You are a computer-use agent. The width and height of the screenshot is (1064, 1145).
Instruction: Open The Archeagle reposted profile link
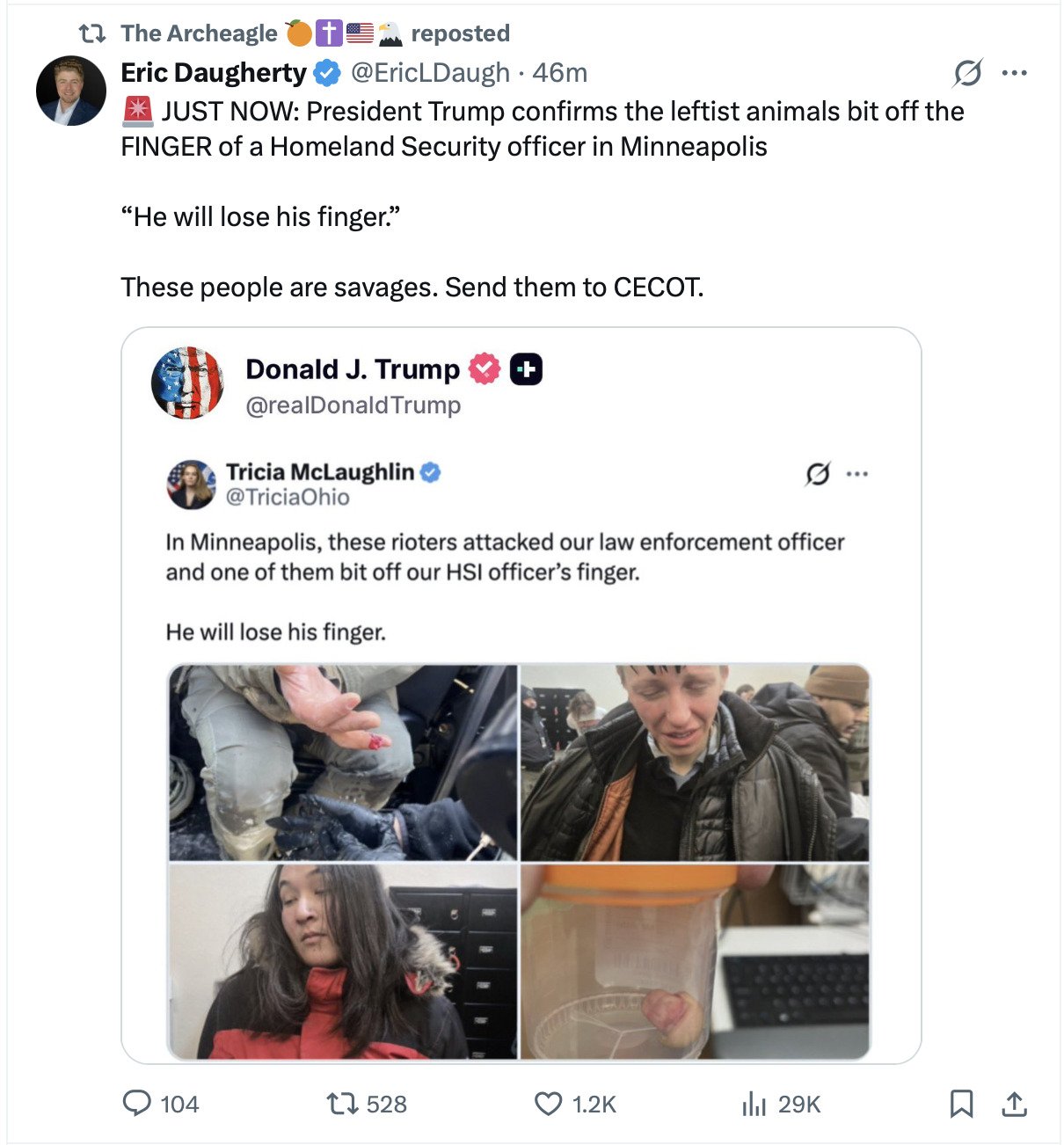click(x=200, y=33)
